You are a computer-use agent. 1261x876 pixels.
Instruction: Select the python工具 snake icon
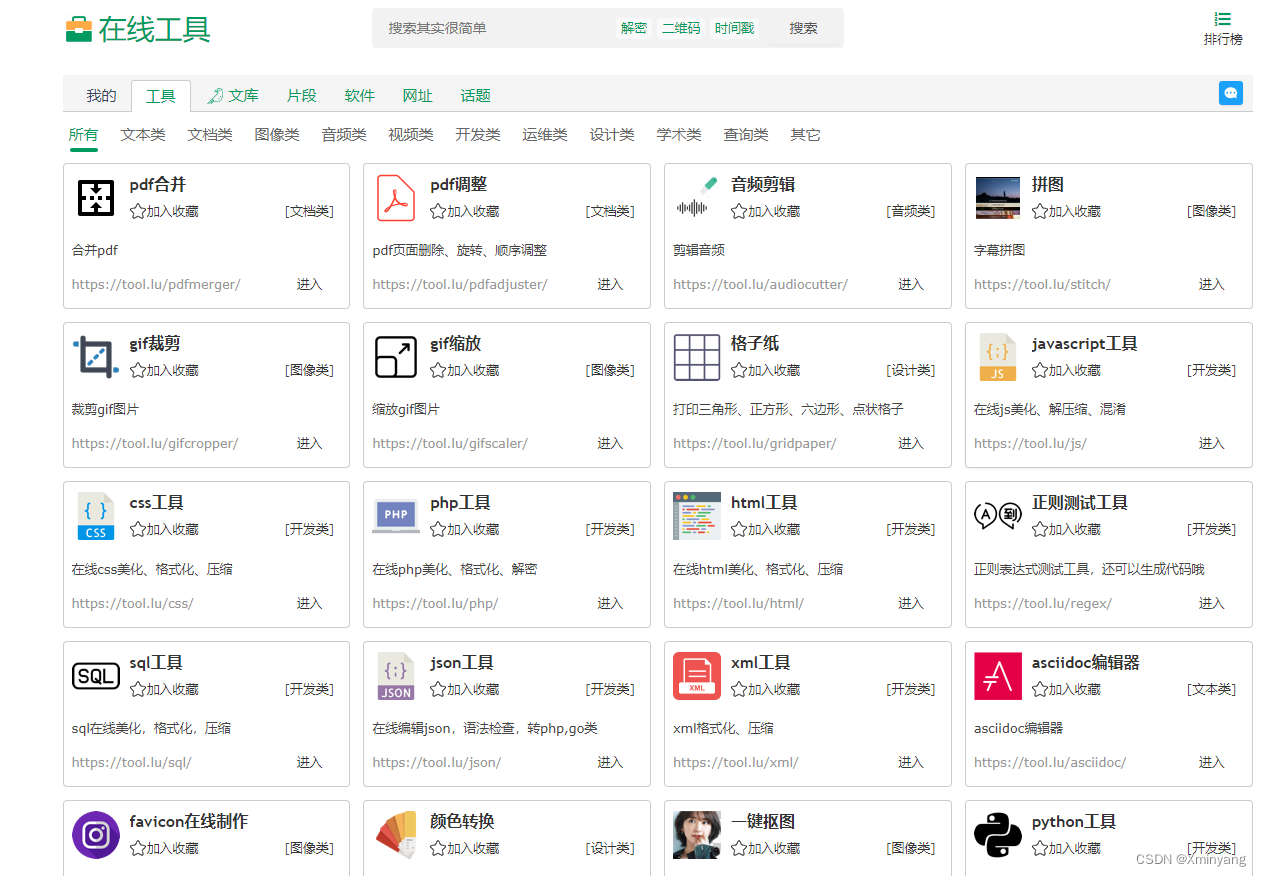997,834
